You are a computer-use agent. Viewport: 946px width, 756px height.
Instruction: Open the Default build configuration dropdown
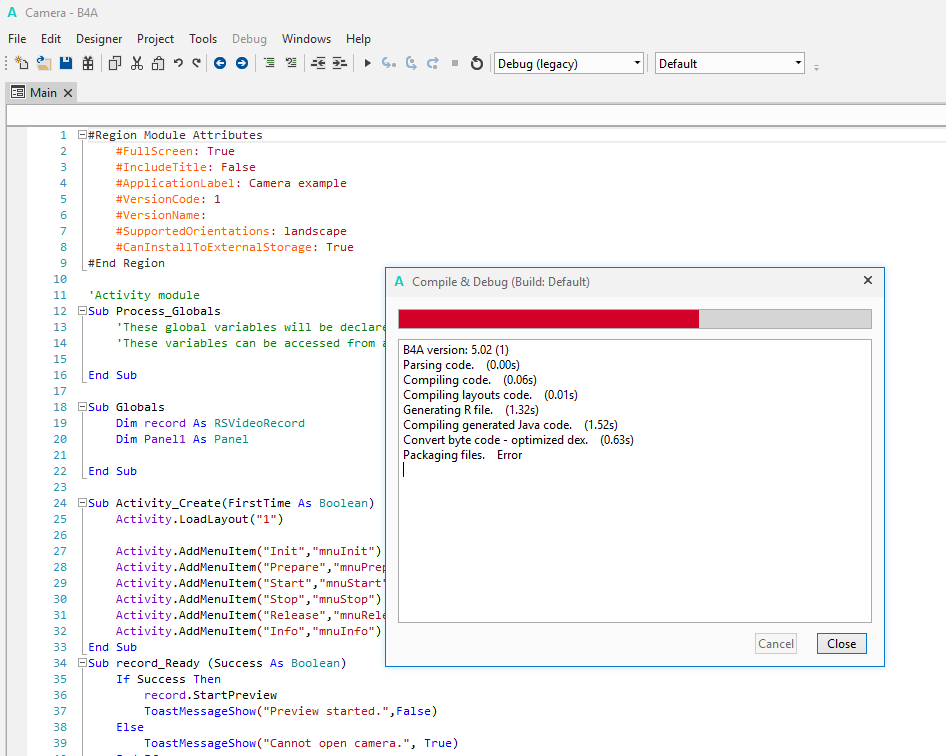[729, 63]
